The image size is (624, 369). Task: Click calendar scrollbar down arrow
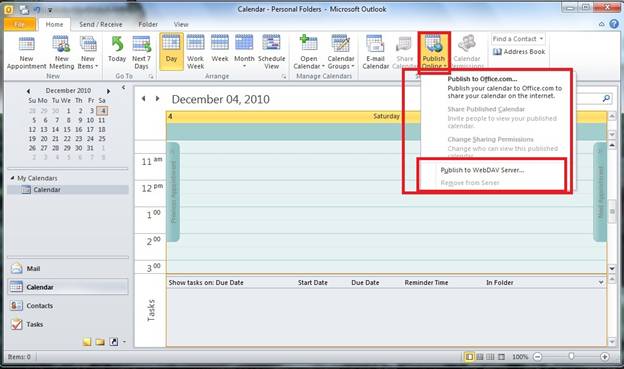point(612,269)
